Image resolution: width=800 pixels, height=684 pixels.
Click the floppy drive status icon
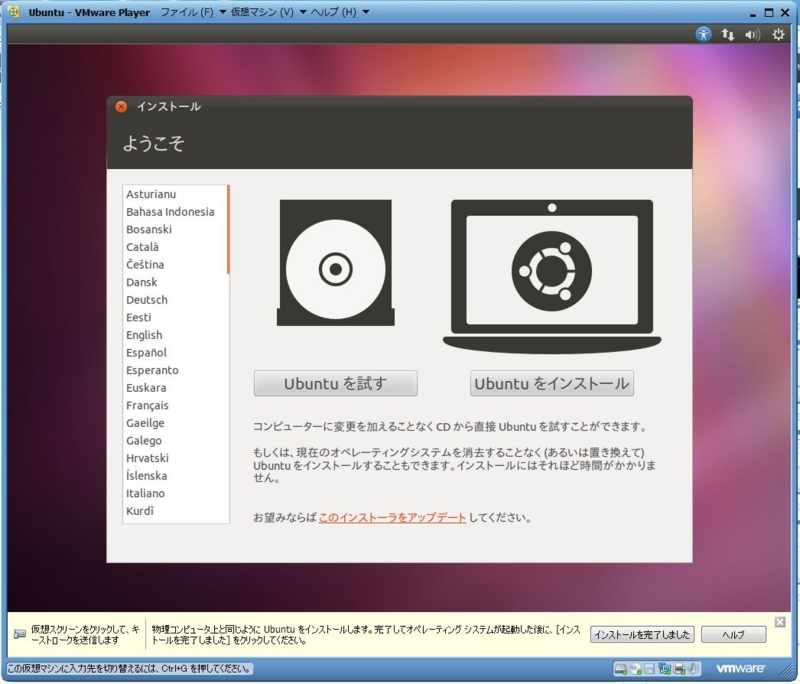648,668
